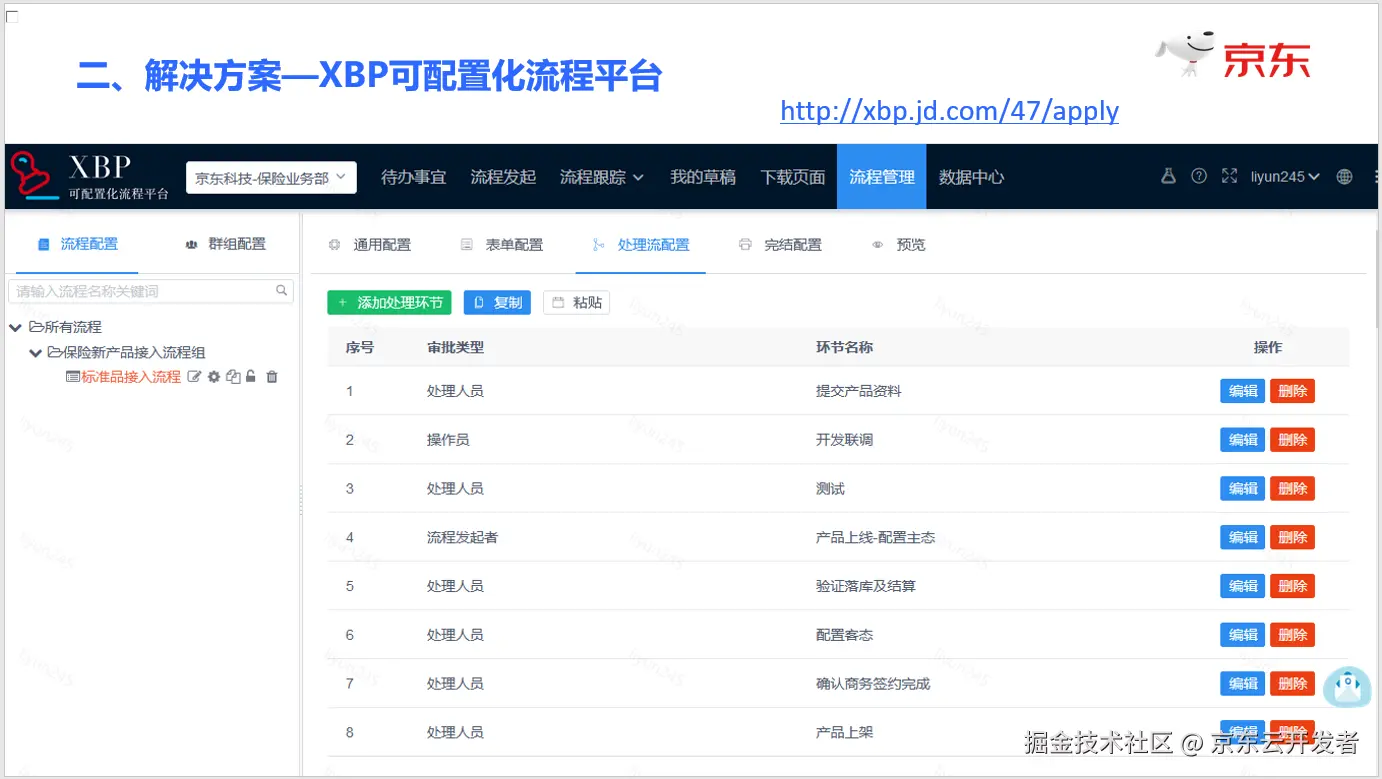Open the 待办事宜 menu

click(414, 177)
